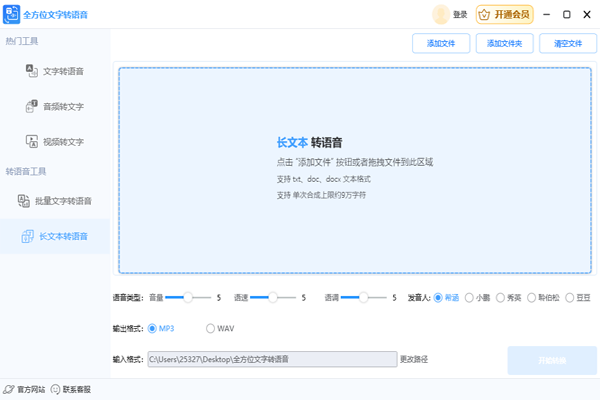
Task: Click the user avatar icon
Action: click(x=441, y=15)
